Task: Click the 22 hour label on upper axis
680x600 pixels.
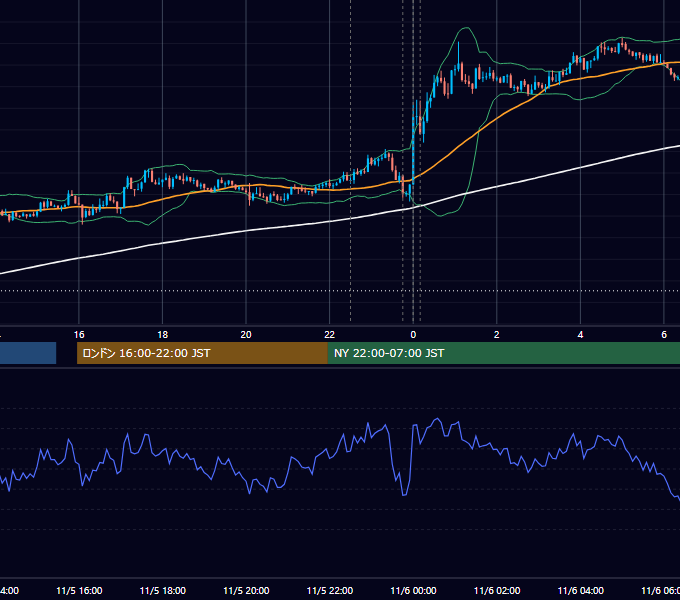Action: (x=330, y=335)
